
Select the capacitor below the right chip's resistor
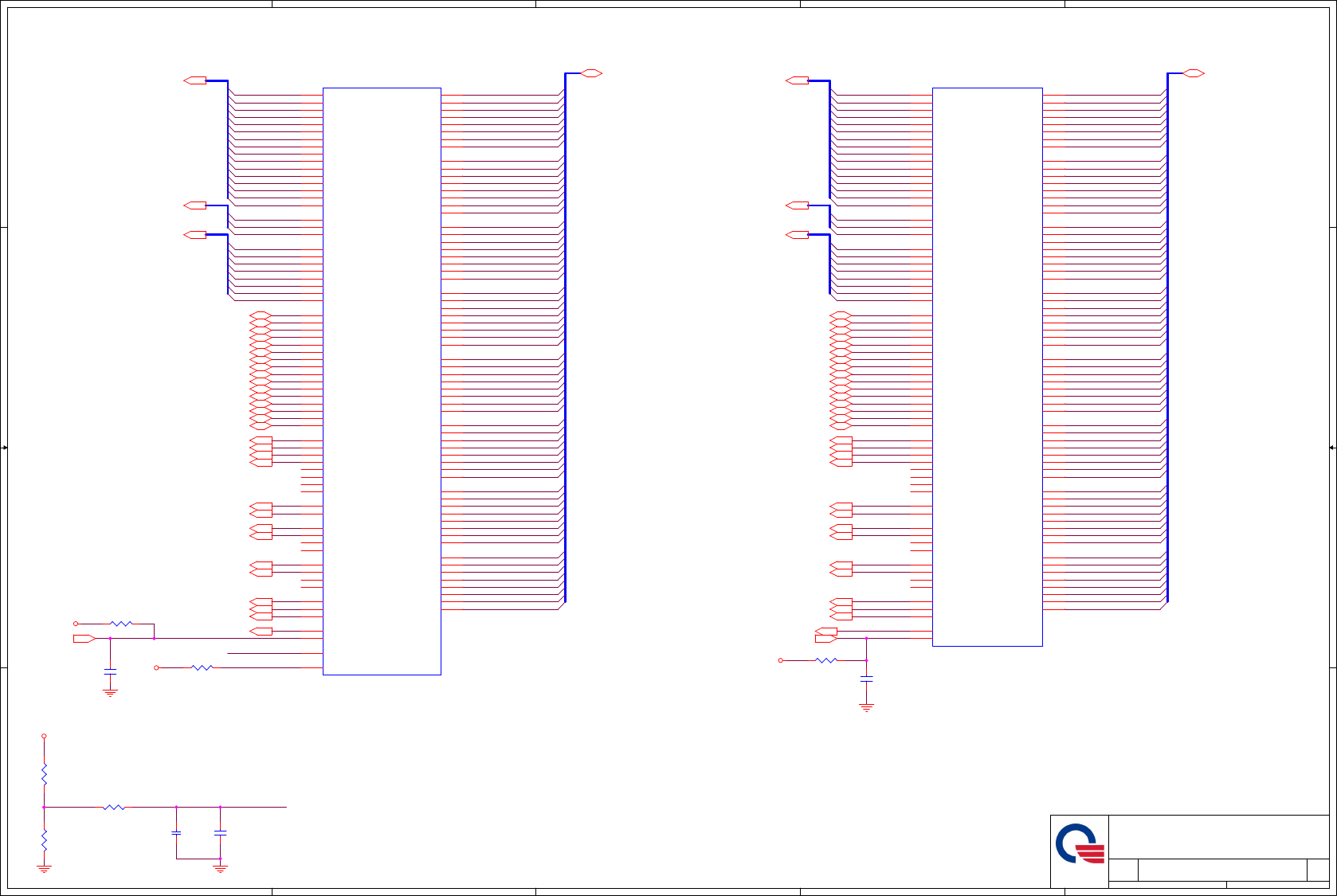tap(866, 679)
